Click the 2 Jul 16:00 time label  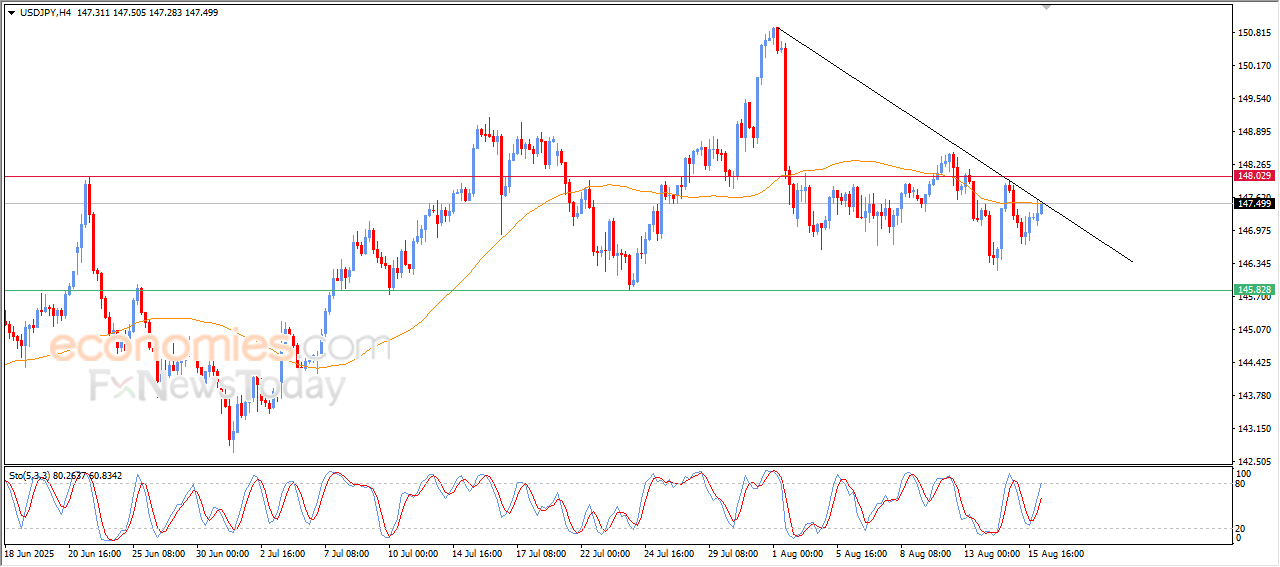pyautogui.click(x=285, y=553)
